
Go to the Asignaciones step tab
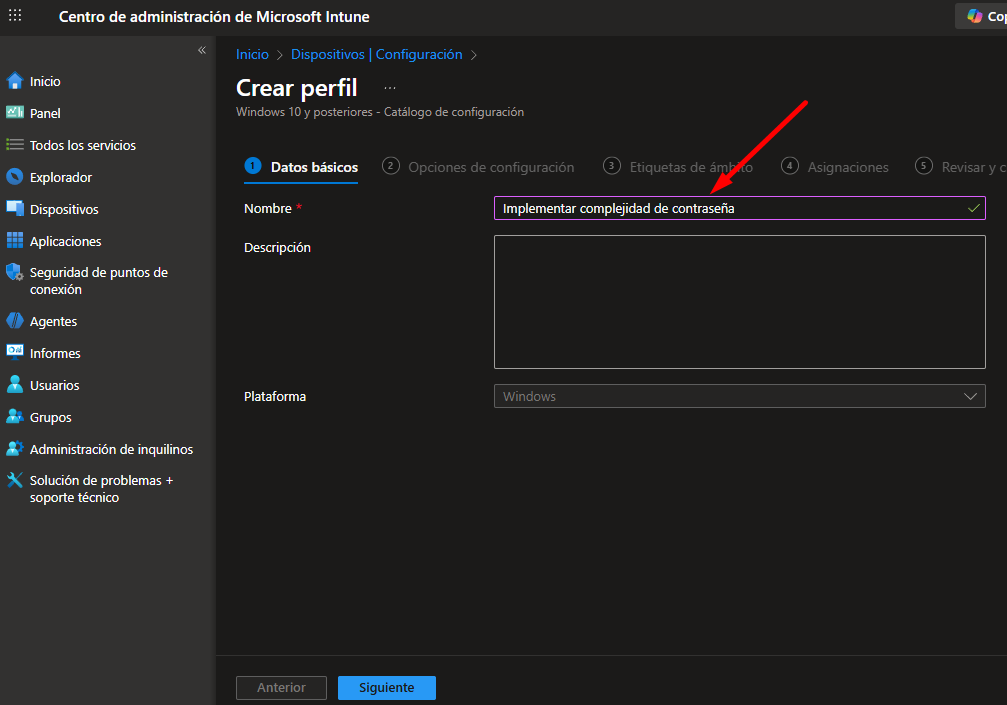[x=847, y=167]
